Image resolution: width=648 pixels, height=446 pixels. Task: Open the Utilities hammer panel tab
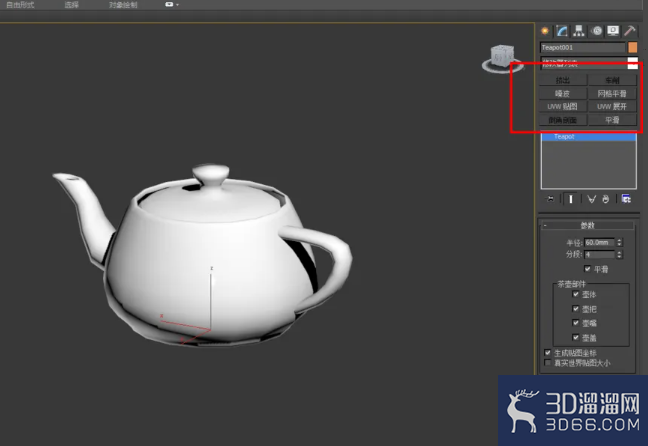(x=629, y=31)
